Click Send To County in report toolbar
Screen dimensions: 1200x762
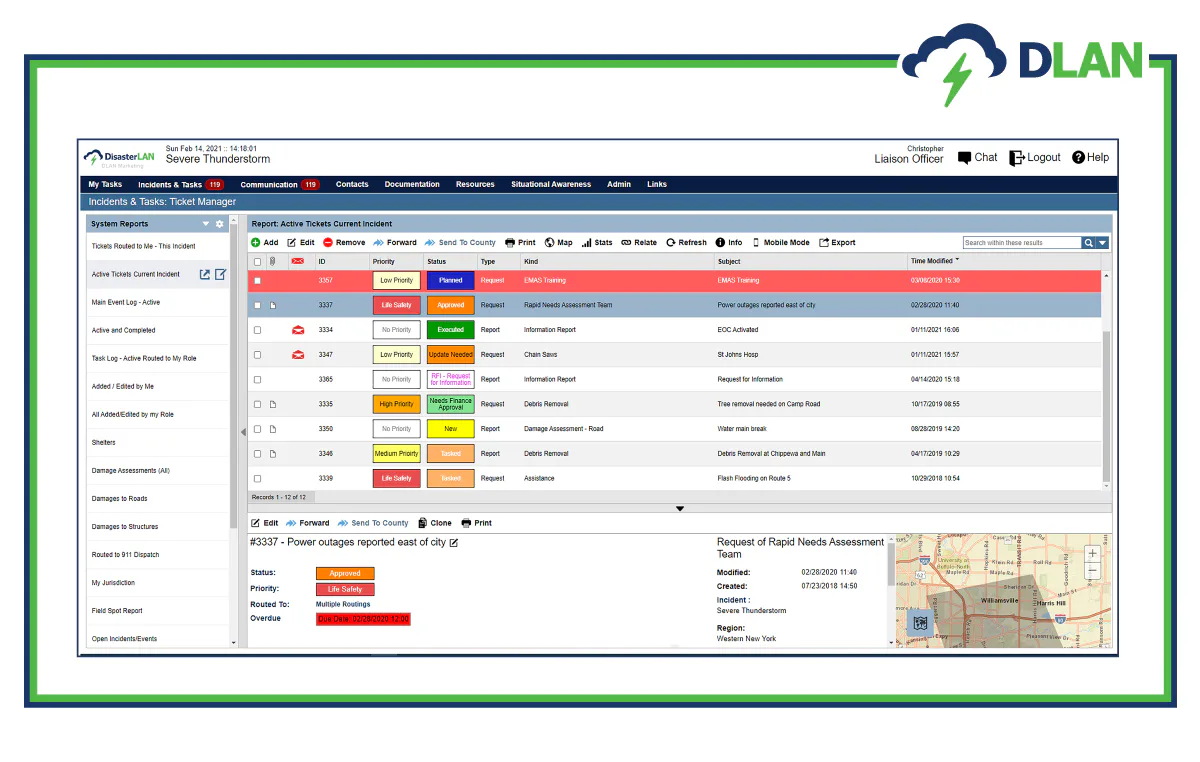pos(460,242)
